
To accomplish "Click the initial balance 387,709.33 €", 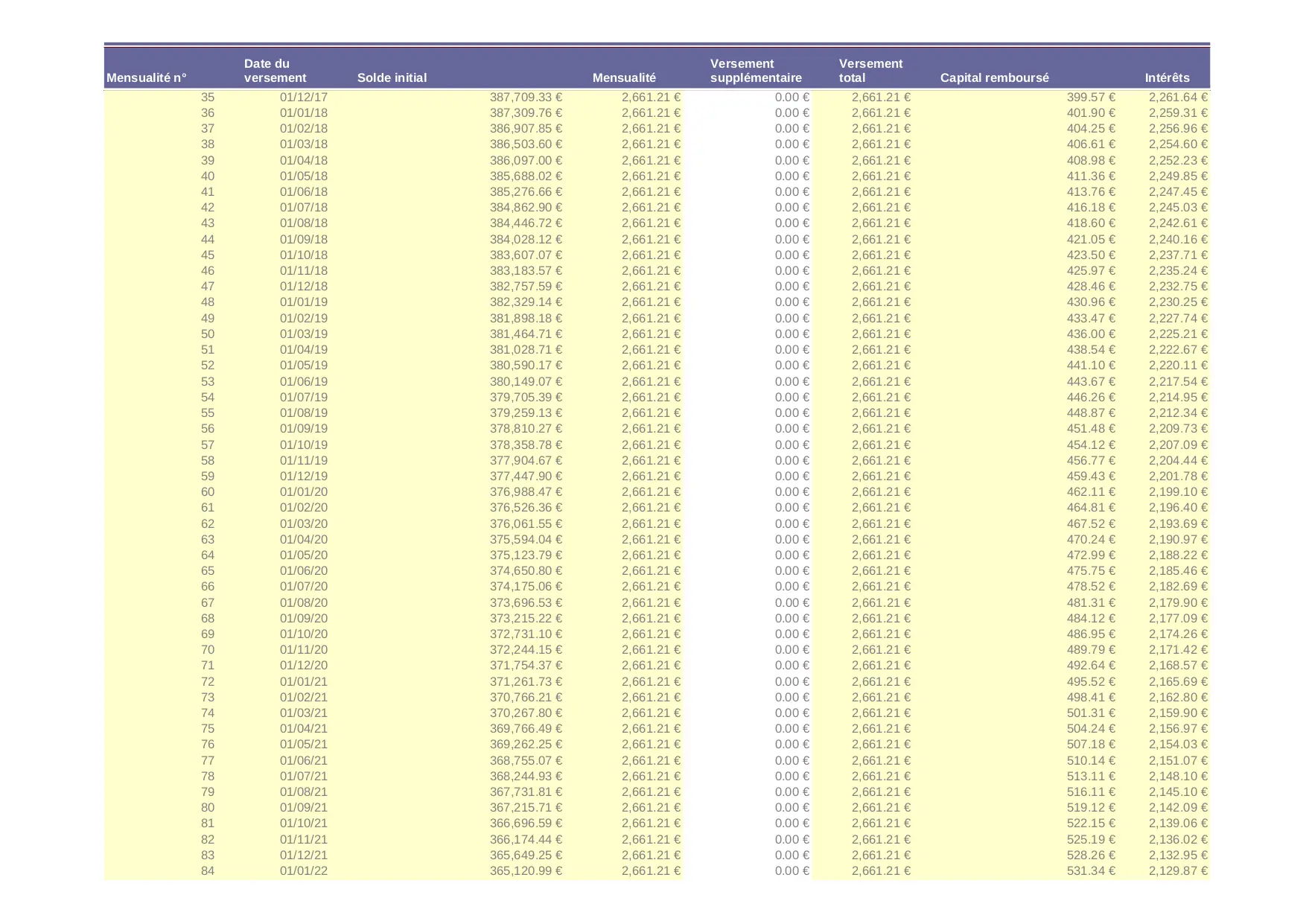I will 526,97.
